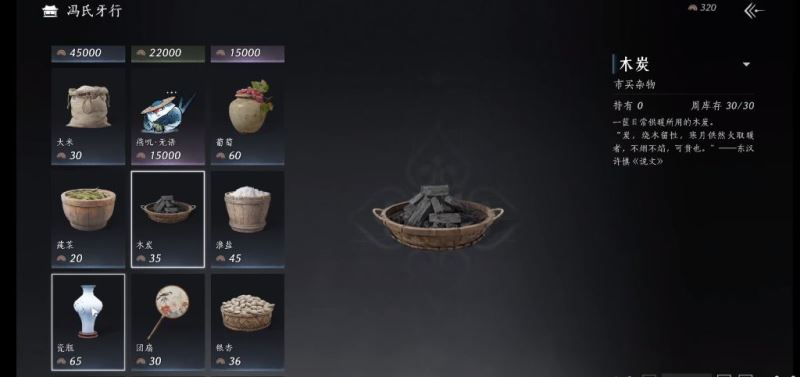Select the porcelain vase 瓷瓶 item
The height and width of the screenshot is (377, 800).
point(88,322)
